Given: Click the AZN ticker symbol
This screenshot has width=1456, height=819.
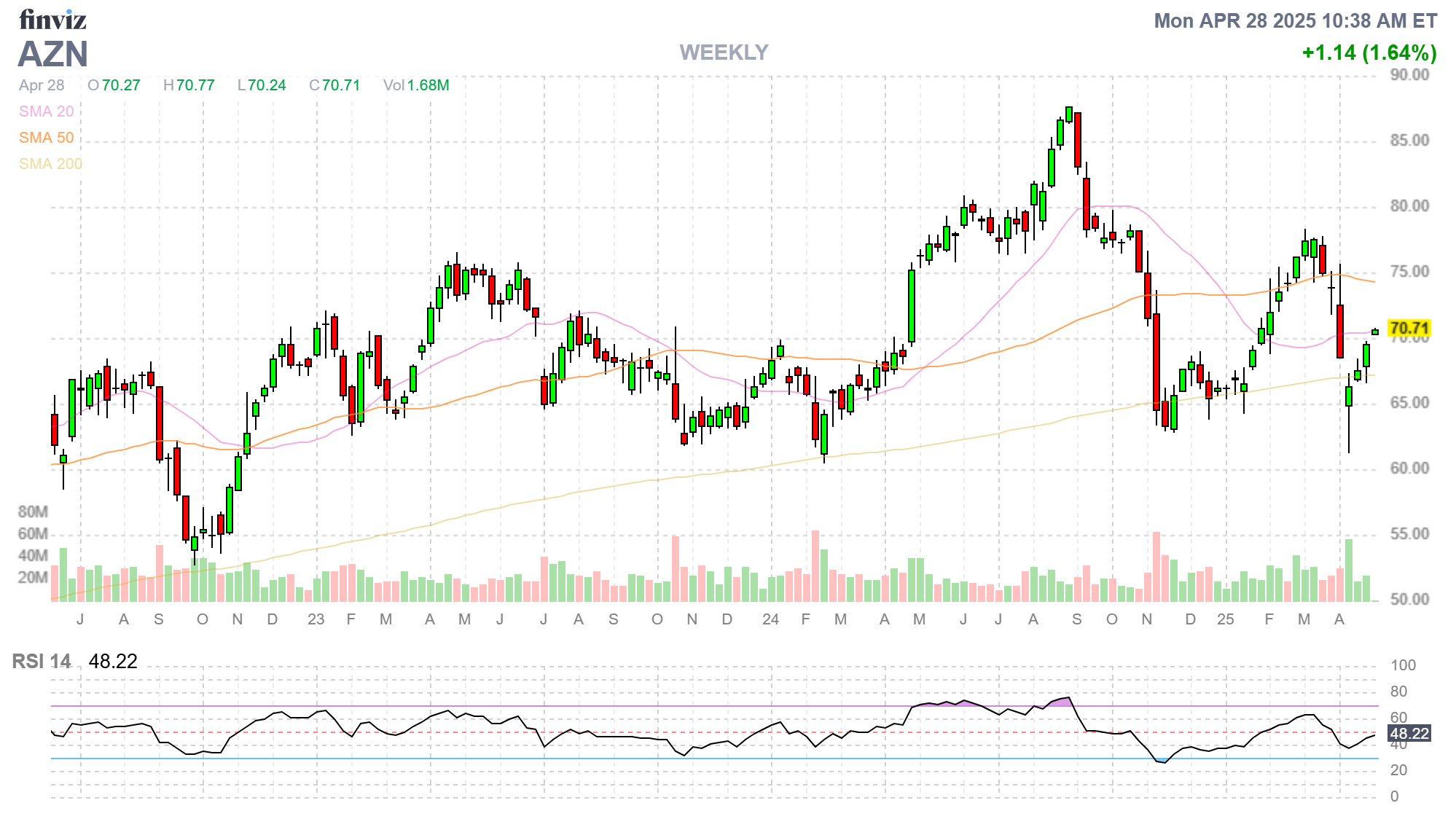Looking at the screenshot, I should pos(53,55).
